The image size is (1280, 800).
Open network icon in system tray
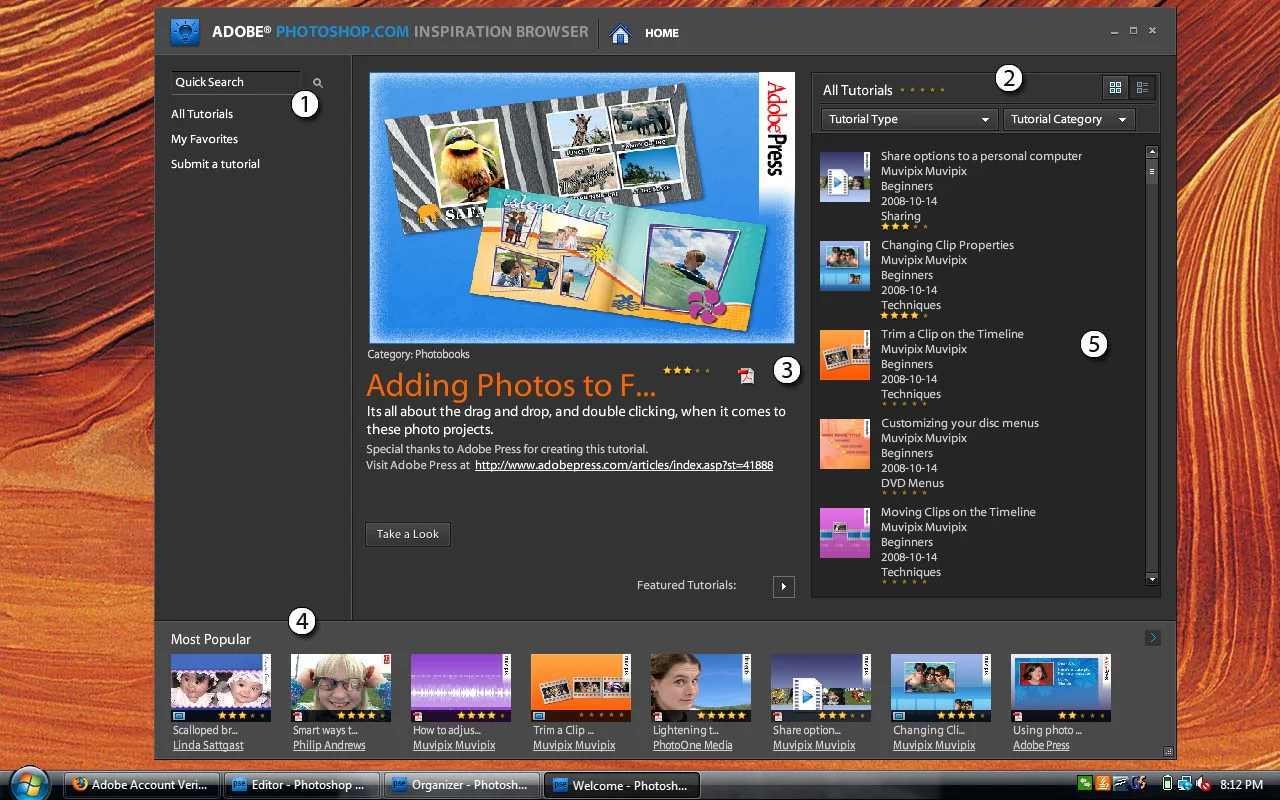(x=1185, y=784)
